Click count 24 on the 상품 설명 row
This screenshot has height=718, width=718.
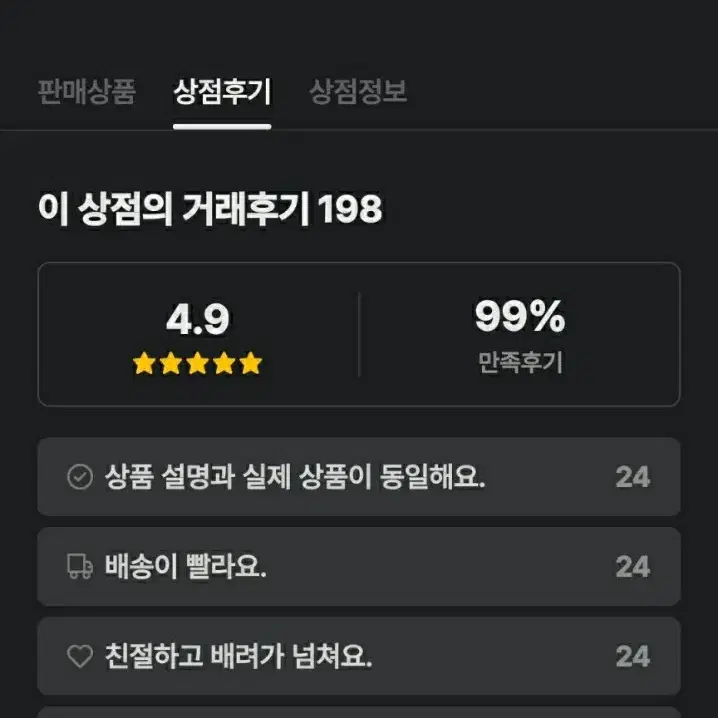(633, 477)
